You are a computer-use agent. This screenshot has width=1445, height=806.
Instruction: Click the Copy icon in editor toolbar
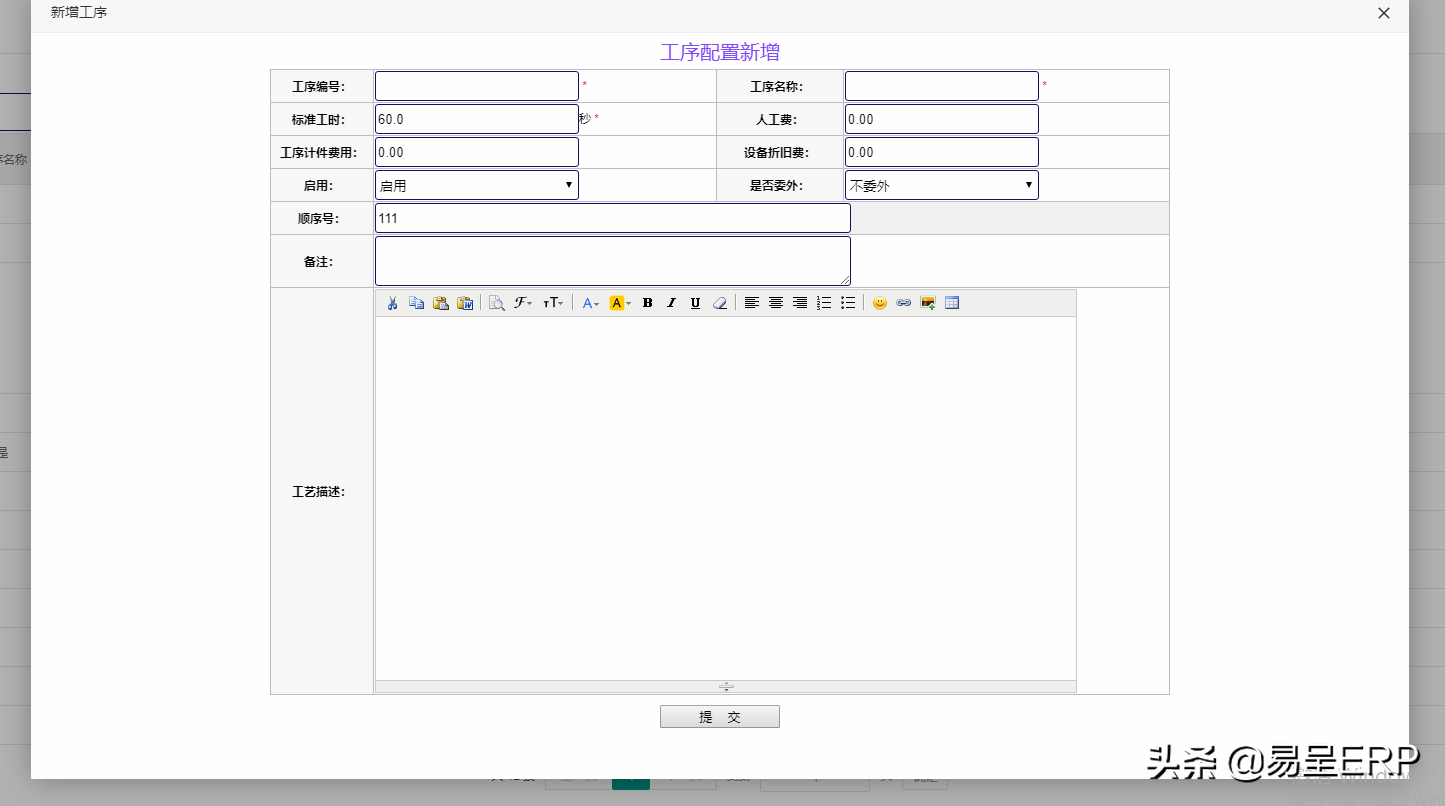pyautogui.click(x=417, y=303)
